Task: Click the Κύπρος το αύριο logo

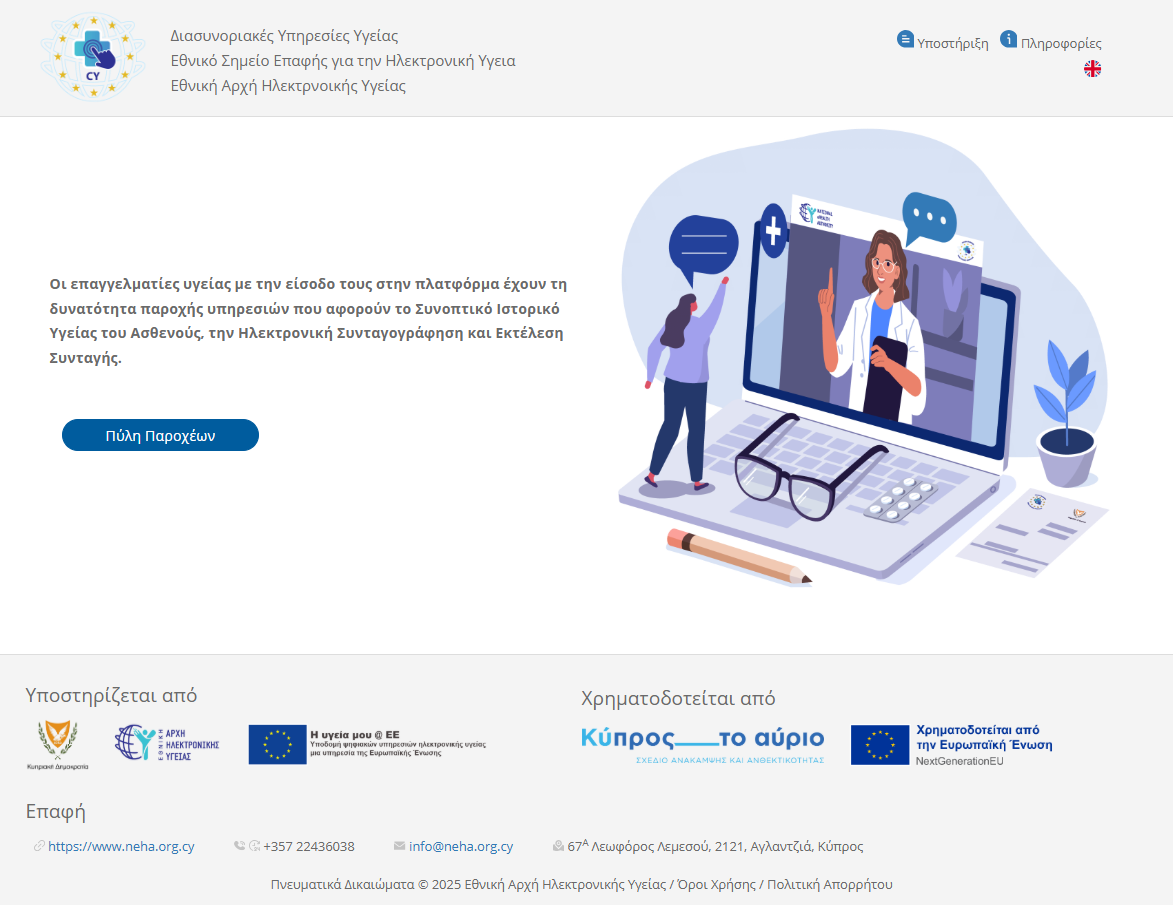Action: [702, 745]
